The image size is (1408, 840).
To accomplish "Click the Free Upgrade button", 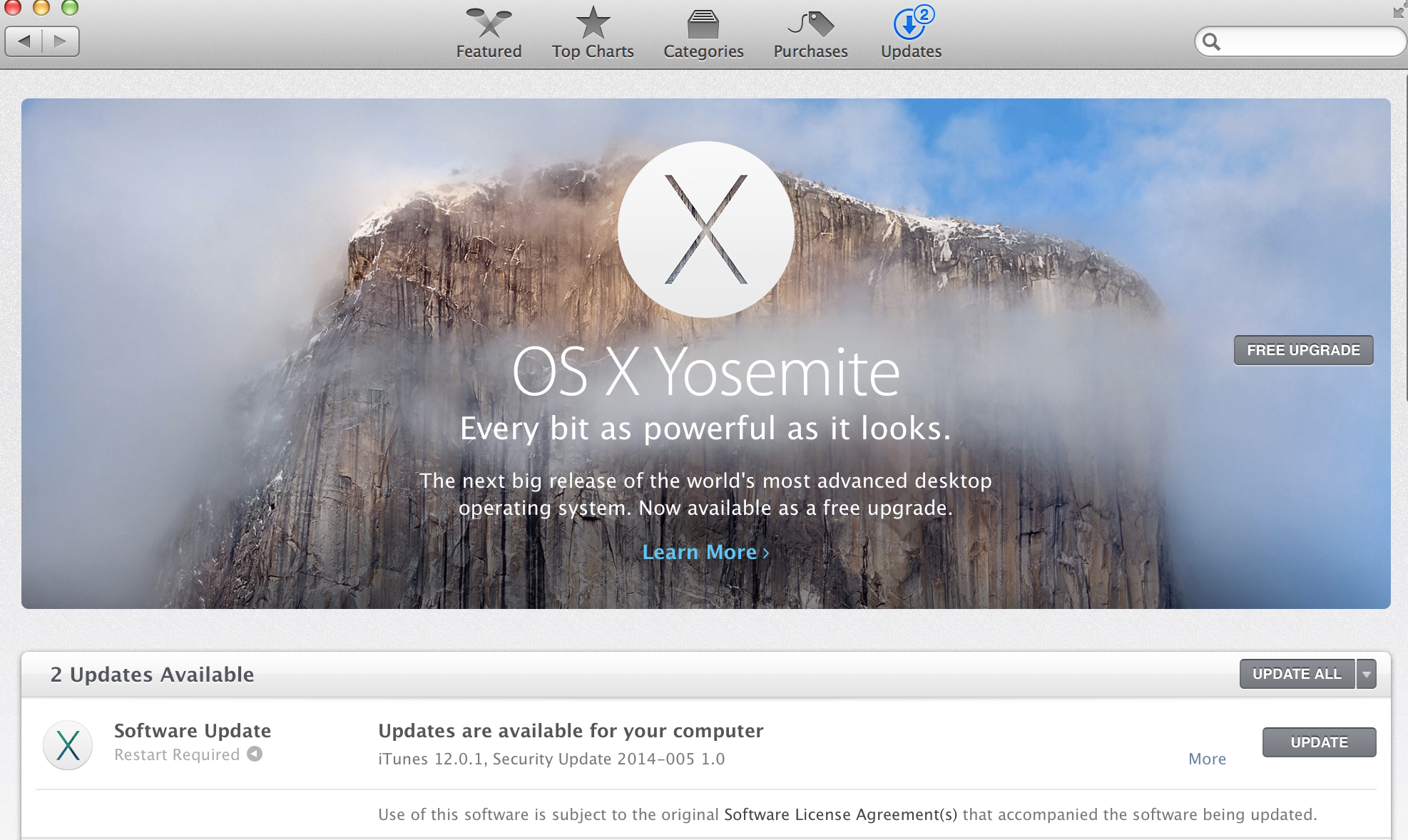I will pos(1303,350).
